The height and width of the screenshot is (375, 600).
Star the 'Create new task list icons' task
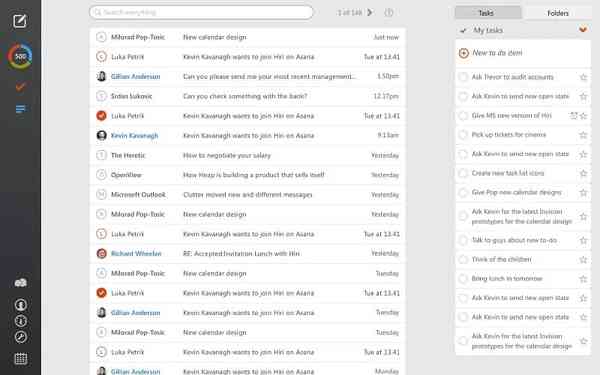click(x=583, y=173)
